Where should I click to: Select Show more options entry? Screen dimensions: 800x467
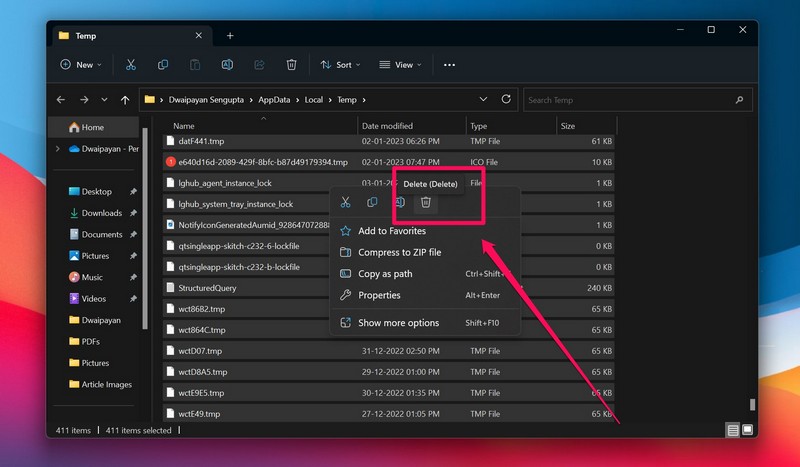(398, 323)
